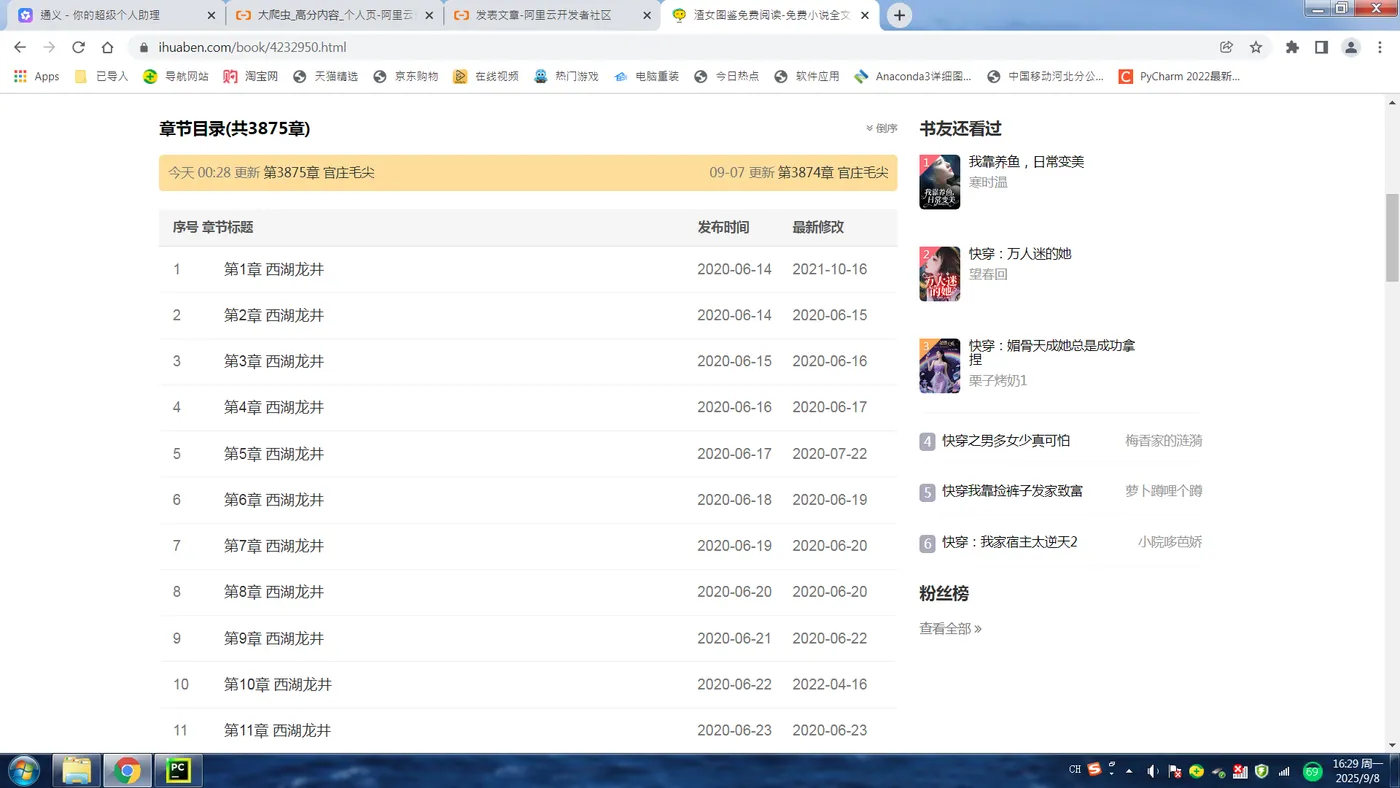Open a new browser tab
The height and width of the screenshot is (788, 1400).
point(899,15)
